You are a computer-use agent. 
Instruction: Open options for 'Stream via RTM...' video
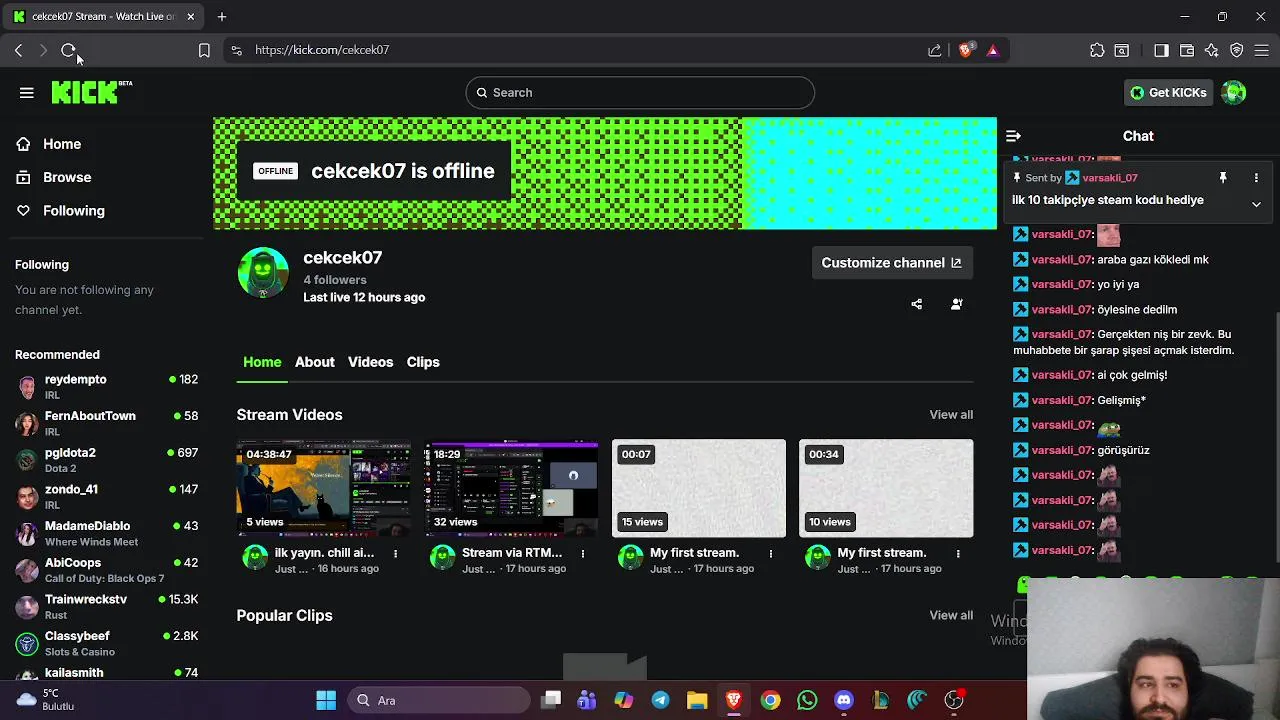(583, 553)
